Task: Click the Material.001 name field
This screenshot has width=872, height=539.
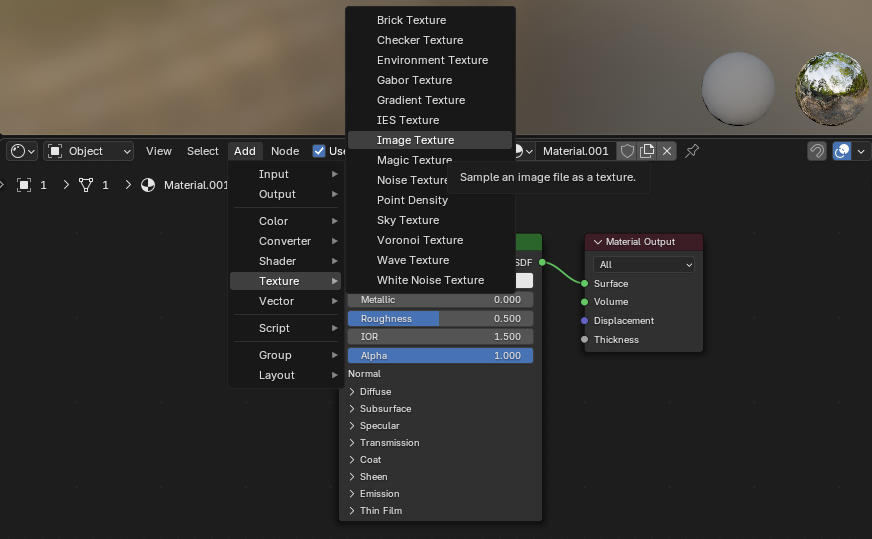Action: point(575,151)
